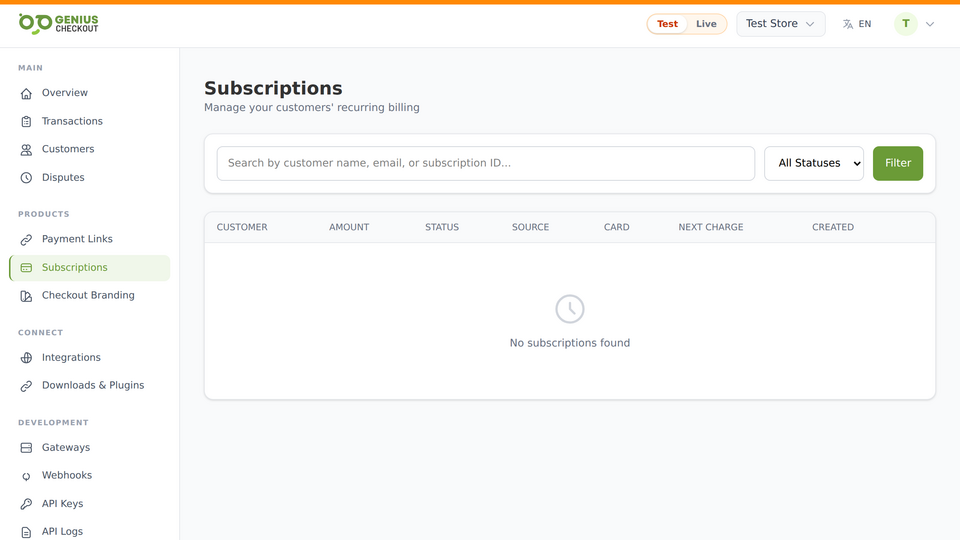
Task: Click the Subscriptions card icon
Action: click(x=26, y=268)
